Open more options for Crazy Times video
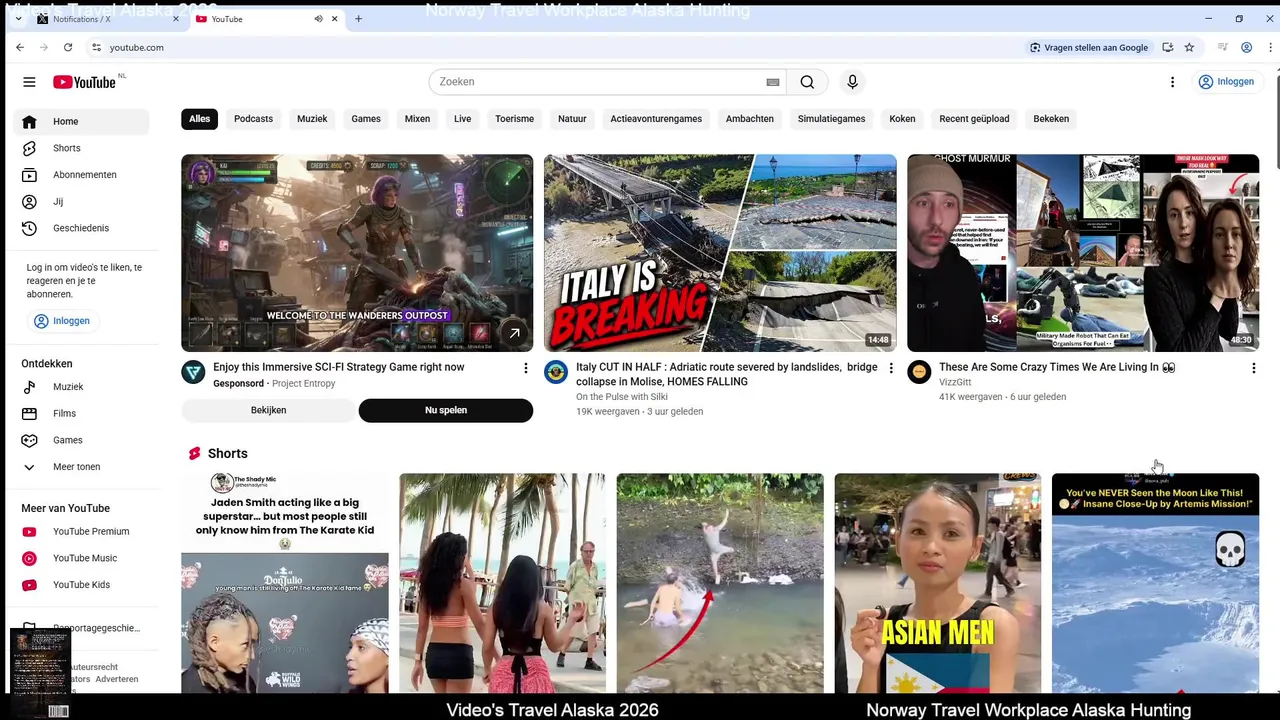Viewport: 1280px width, 720px height. click(x=1253, y=368)
